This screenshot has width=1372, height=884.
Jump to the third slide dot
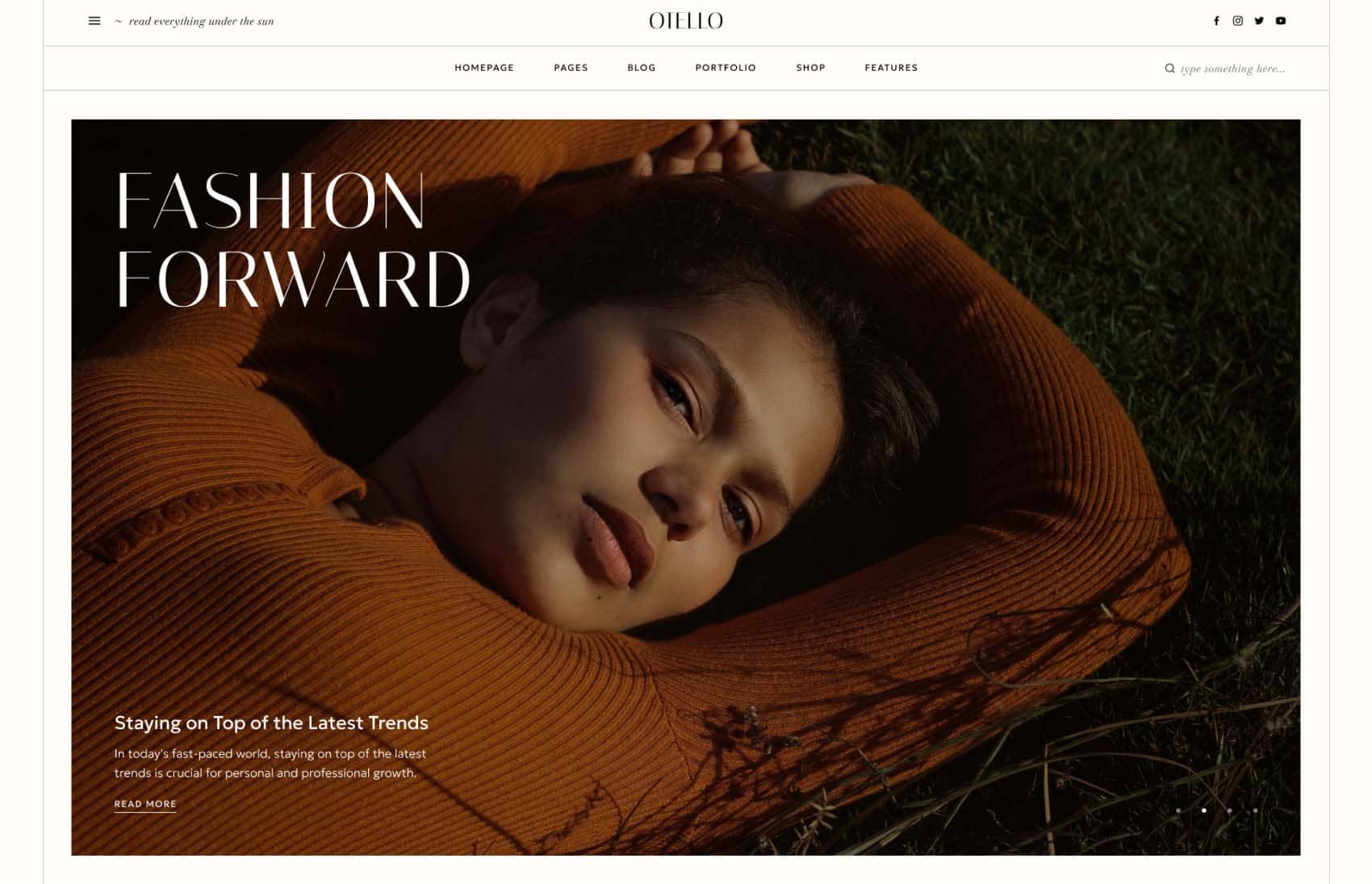point(1230,811)
